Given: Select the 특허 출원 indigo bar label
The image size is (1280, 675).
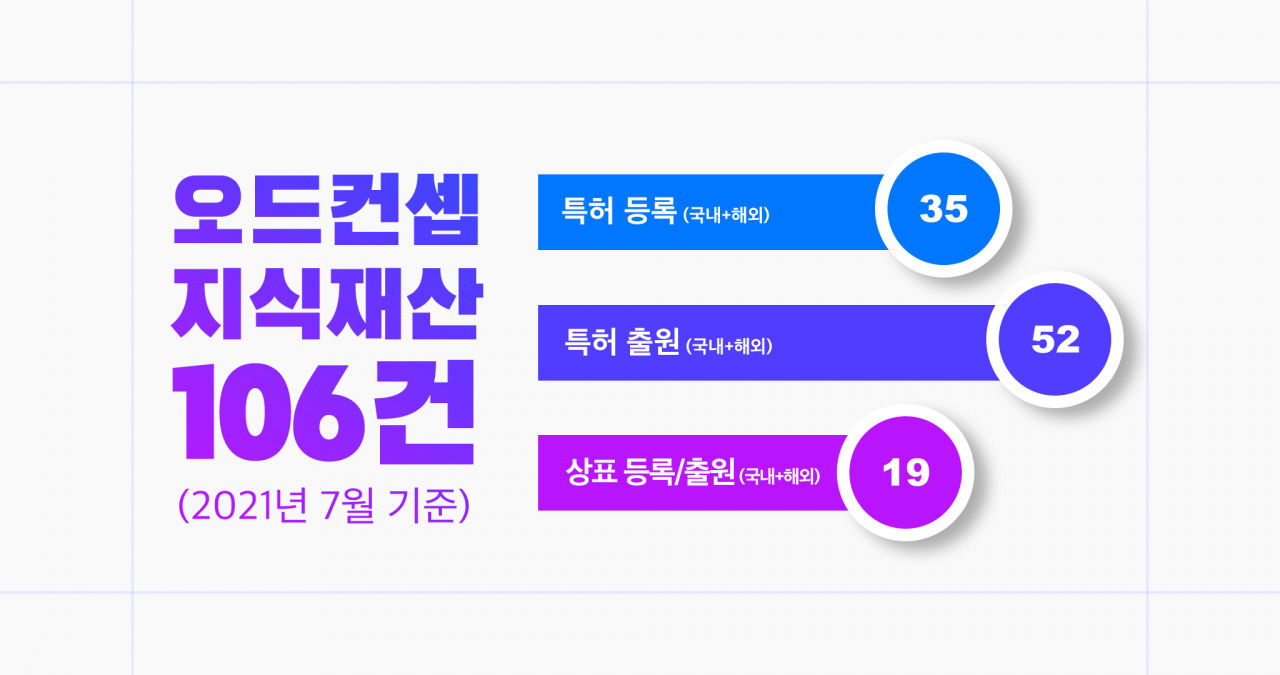Looking at the screenshot, I should click(x=620, y=344).
